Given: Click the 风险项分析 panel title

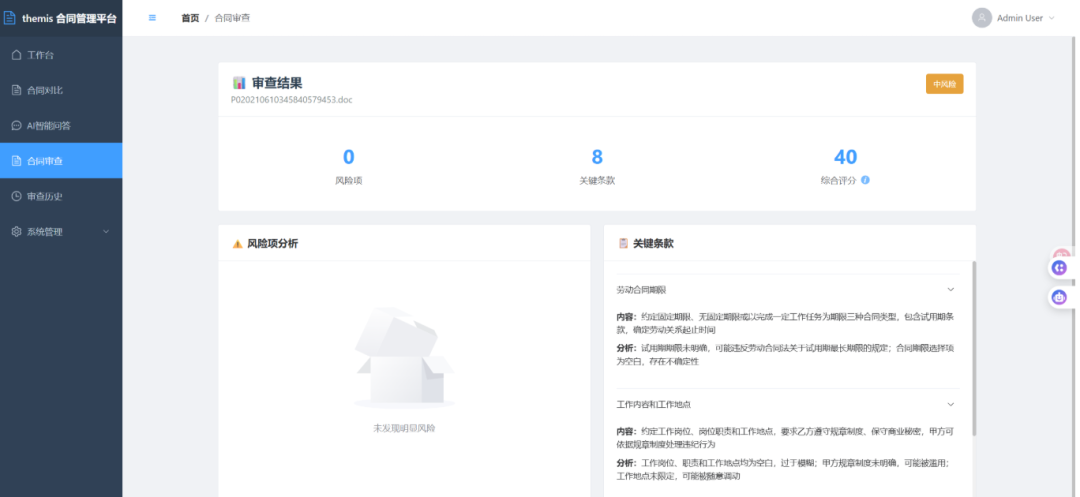Looking at the screenshot, I should point(273,244).
